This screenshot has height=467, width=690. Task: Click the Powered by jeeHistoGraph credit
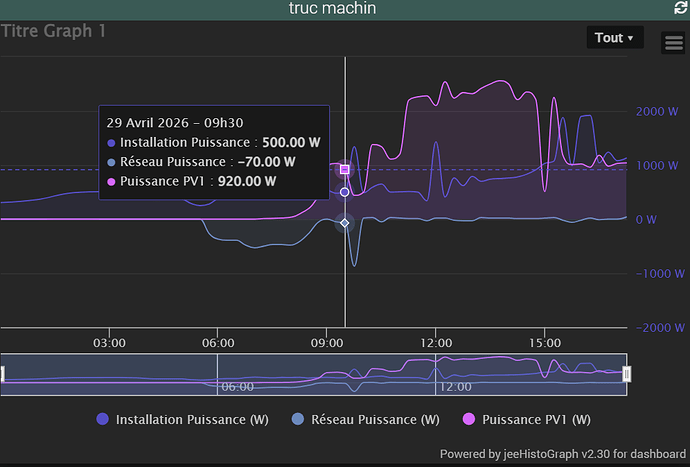562,454
